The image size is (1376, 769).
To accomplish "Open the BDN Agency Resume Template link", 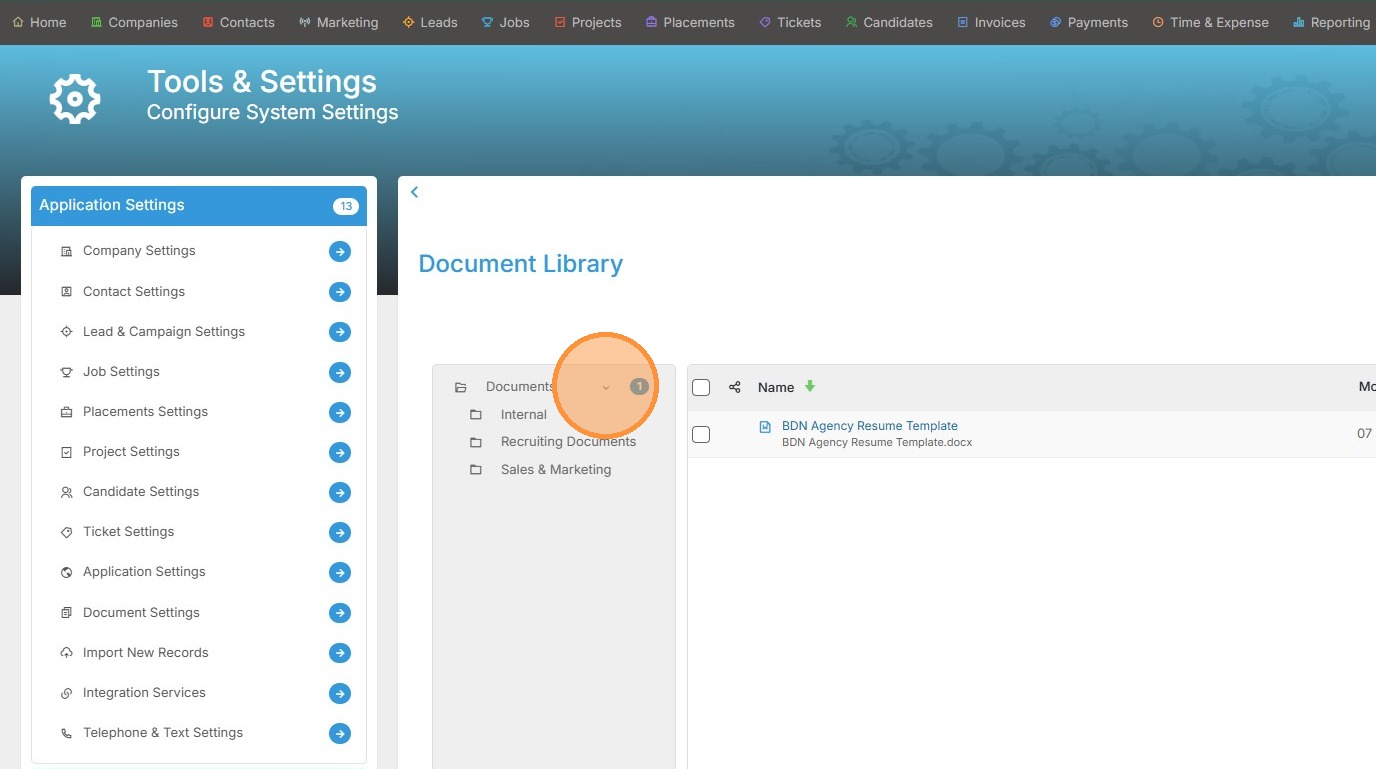I will click(x=869, y=426).
